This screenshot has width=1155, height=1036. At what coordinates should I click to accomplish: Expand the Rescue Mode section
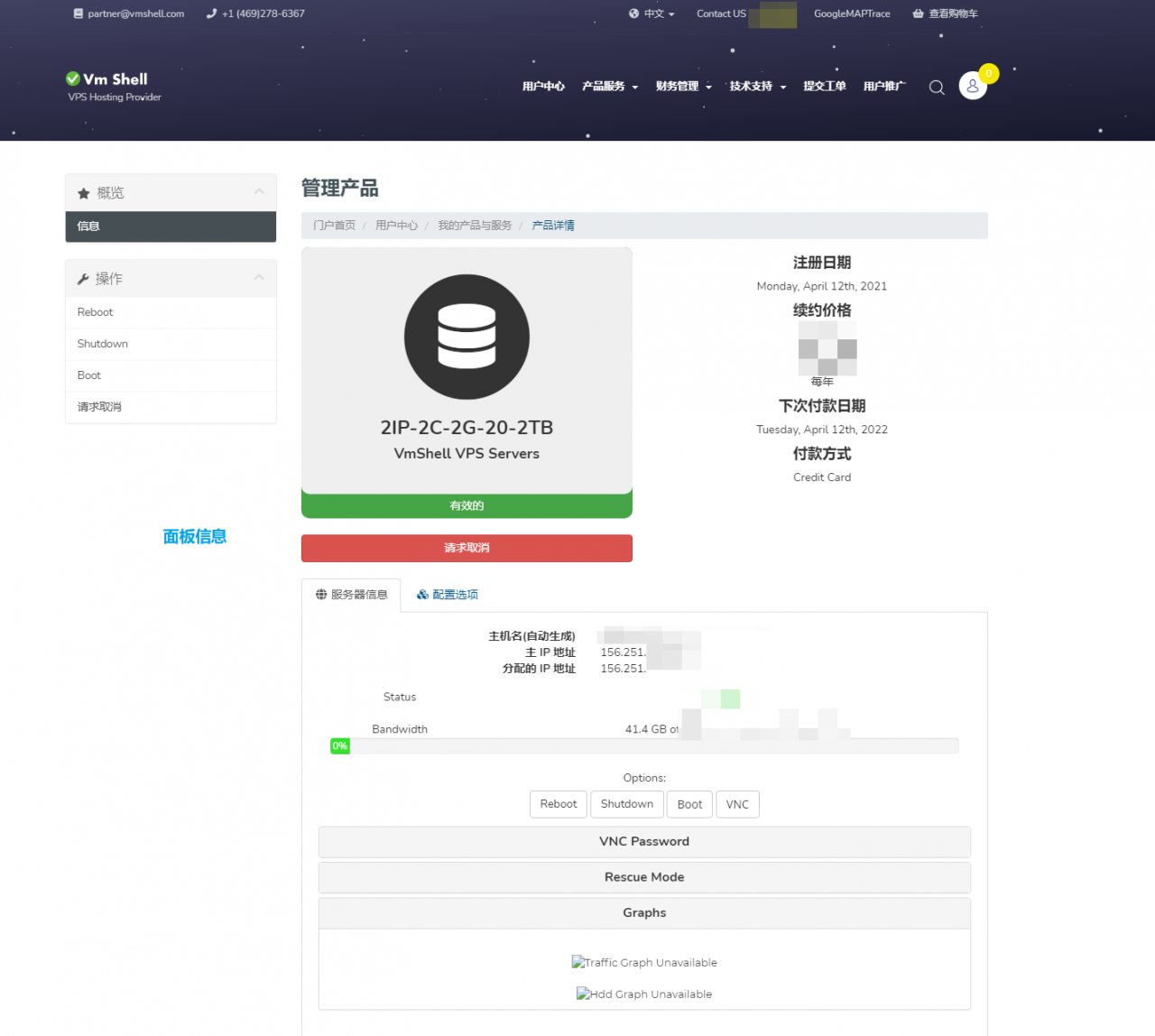[x=644, y=877]
